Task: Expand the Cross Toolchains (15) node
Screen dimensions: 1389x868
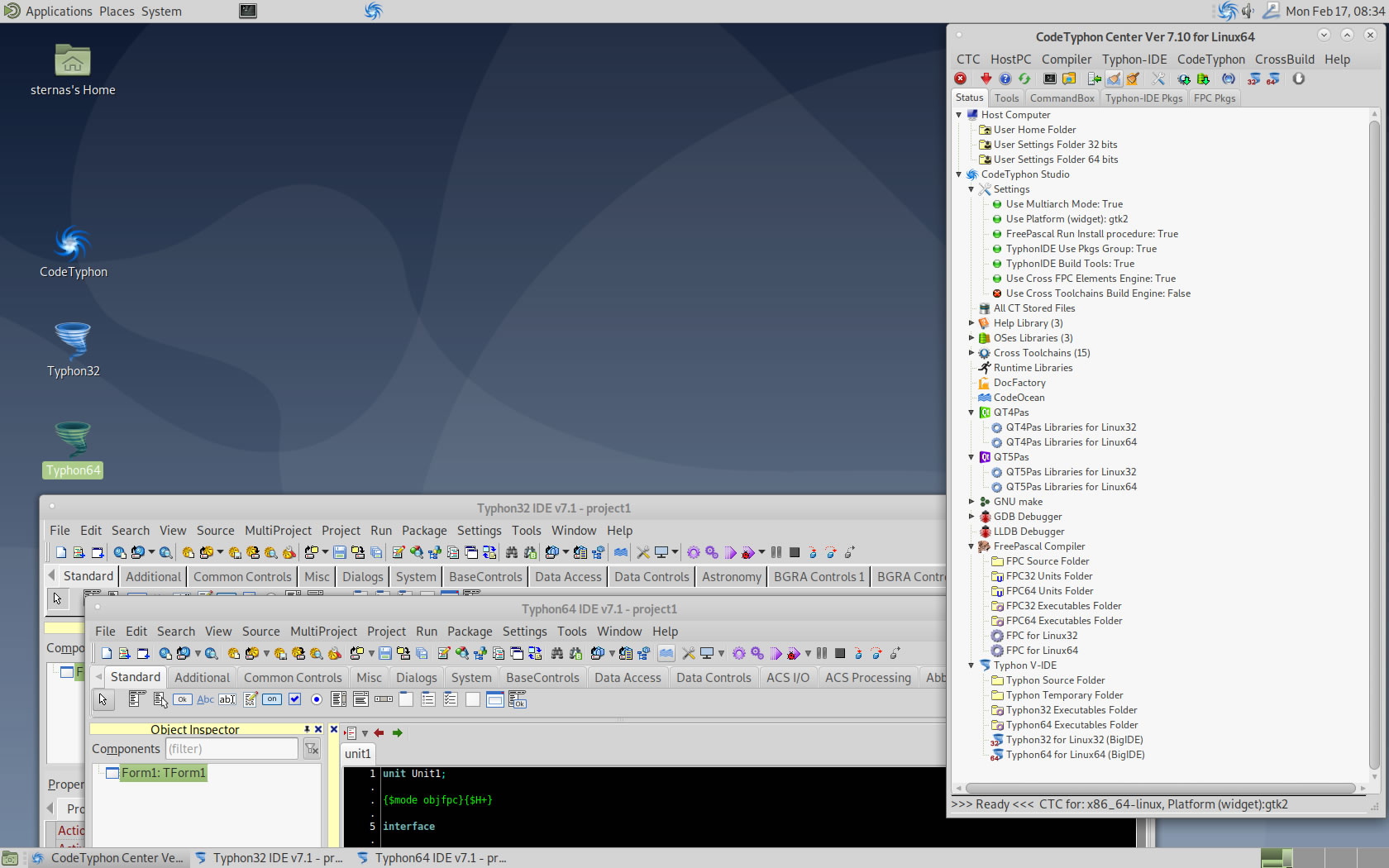Action: 971,353
